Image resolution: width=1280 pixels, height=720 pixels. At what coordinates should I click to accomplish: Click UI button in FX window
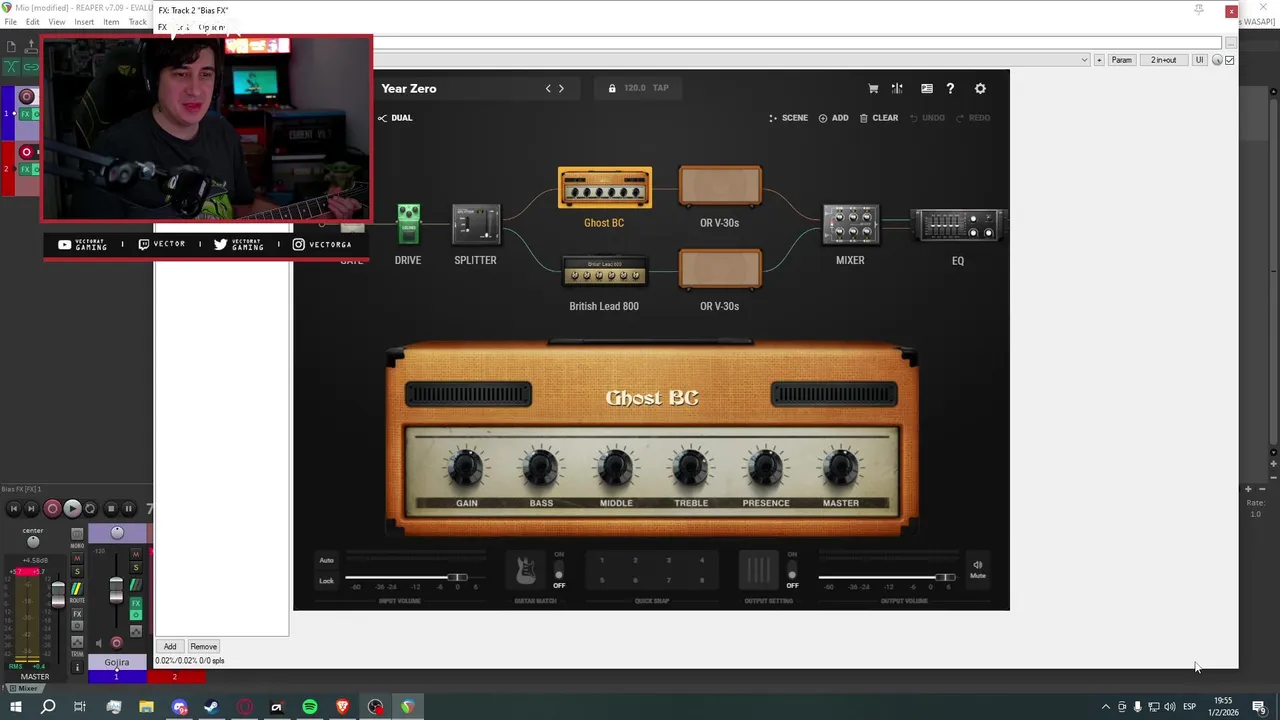point(1199,60)
